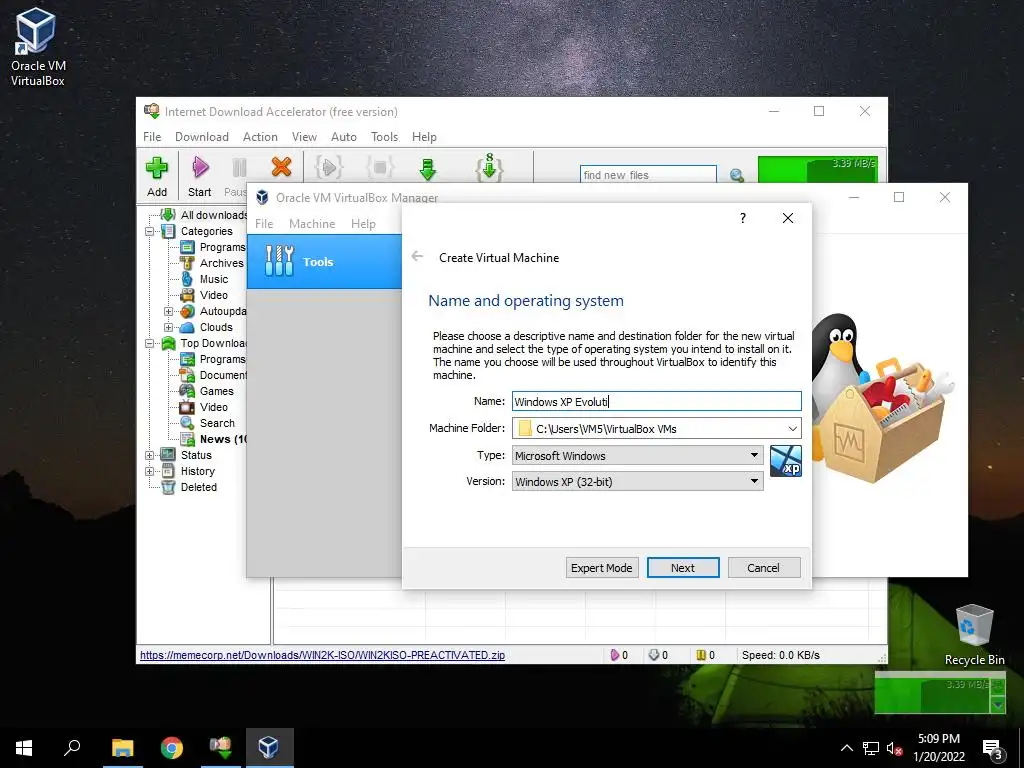Click the magnifier search icon beside find field
The width and height of the screenshot is (1024, 768).
click(x=737, y=175)
